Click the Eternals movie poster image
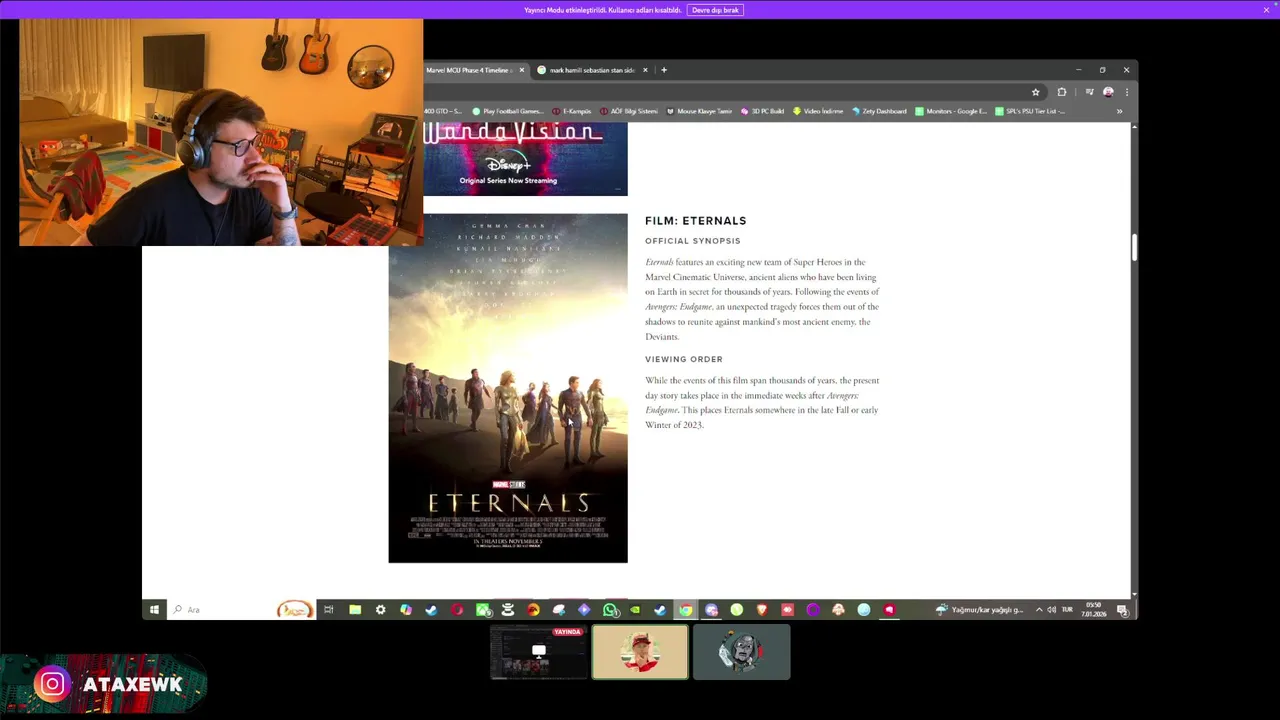Image resolution: width=1280 pixels, height=720 pixels. [x=508, y=388]
